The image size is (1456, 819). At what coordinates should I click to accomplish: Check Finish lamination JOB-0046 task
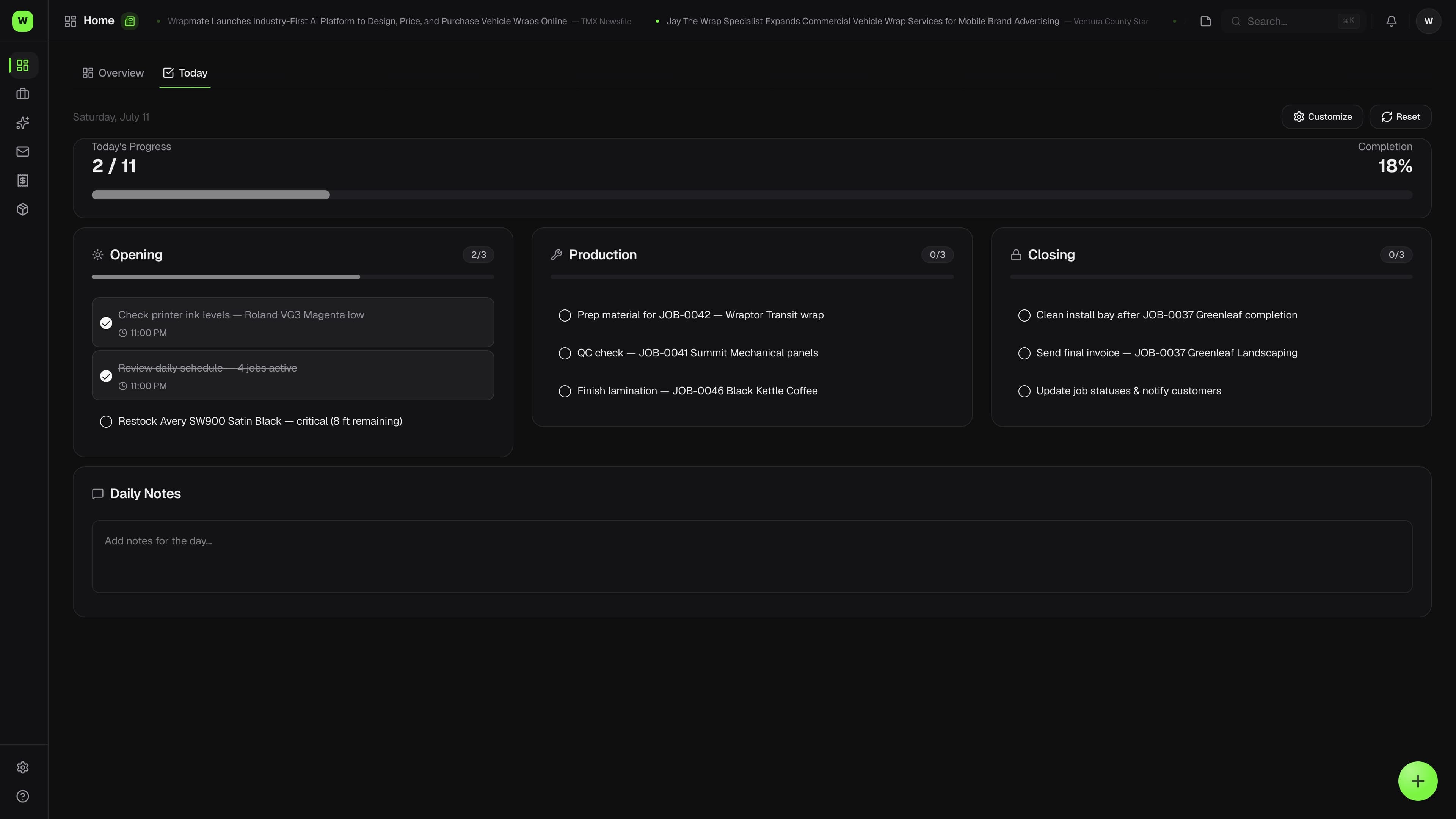565,391
